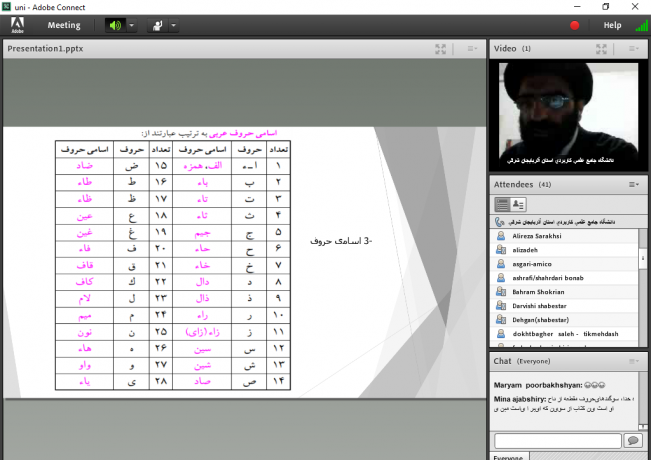Viewport: 651px width, 460px height.
Task: Send the chat message
Action: (633, 440)
